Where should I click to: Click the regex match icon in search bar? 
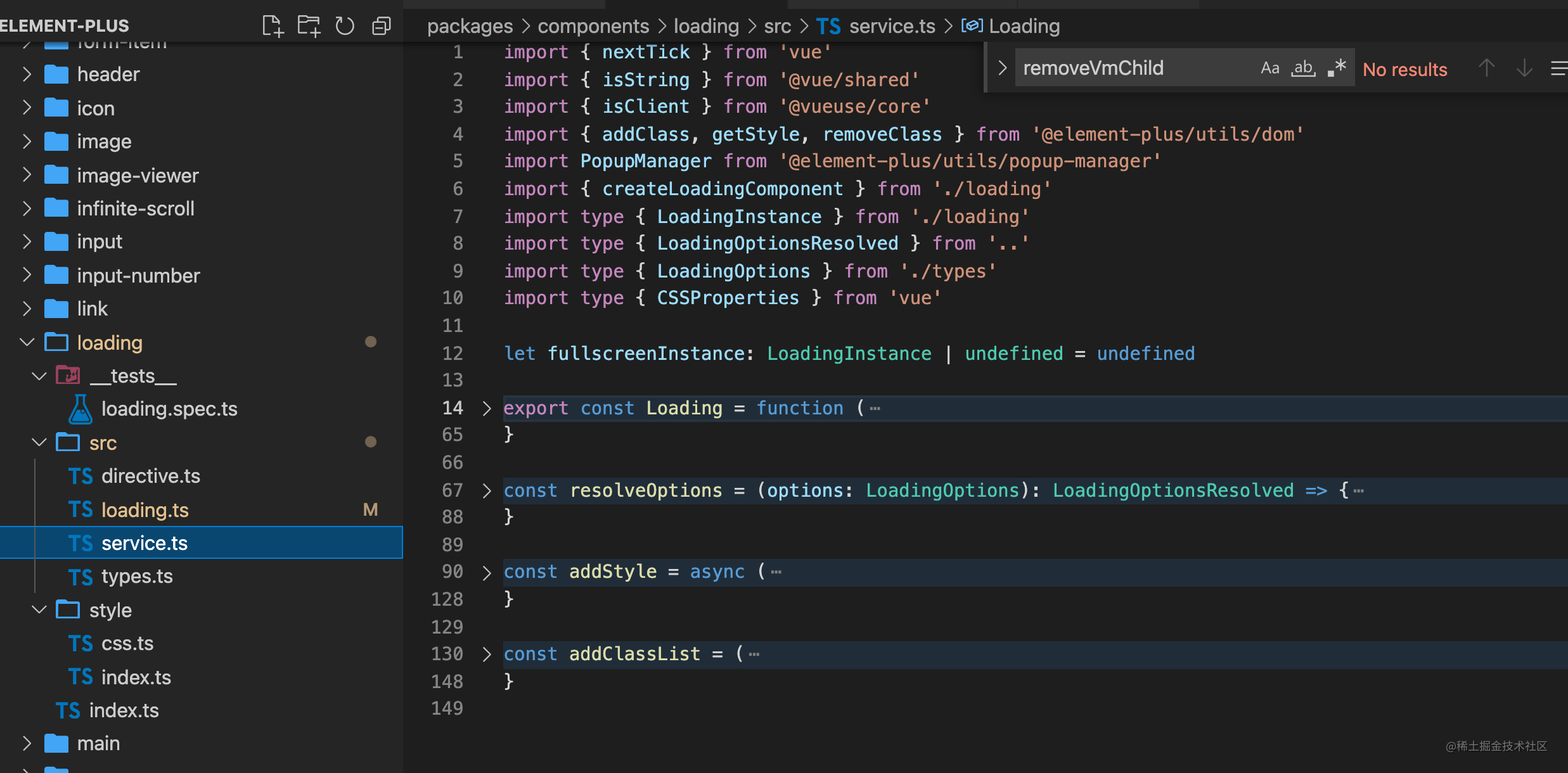(x=1337, y=68)
